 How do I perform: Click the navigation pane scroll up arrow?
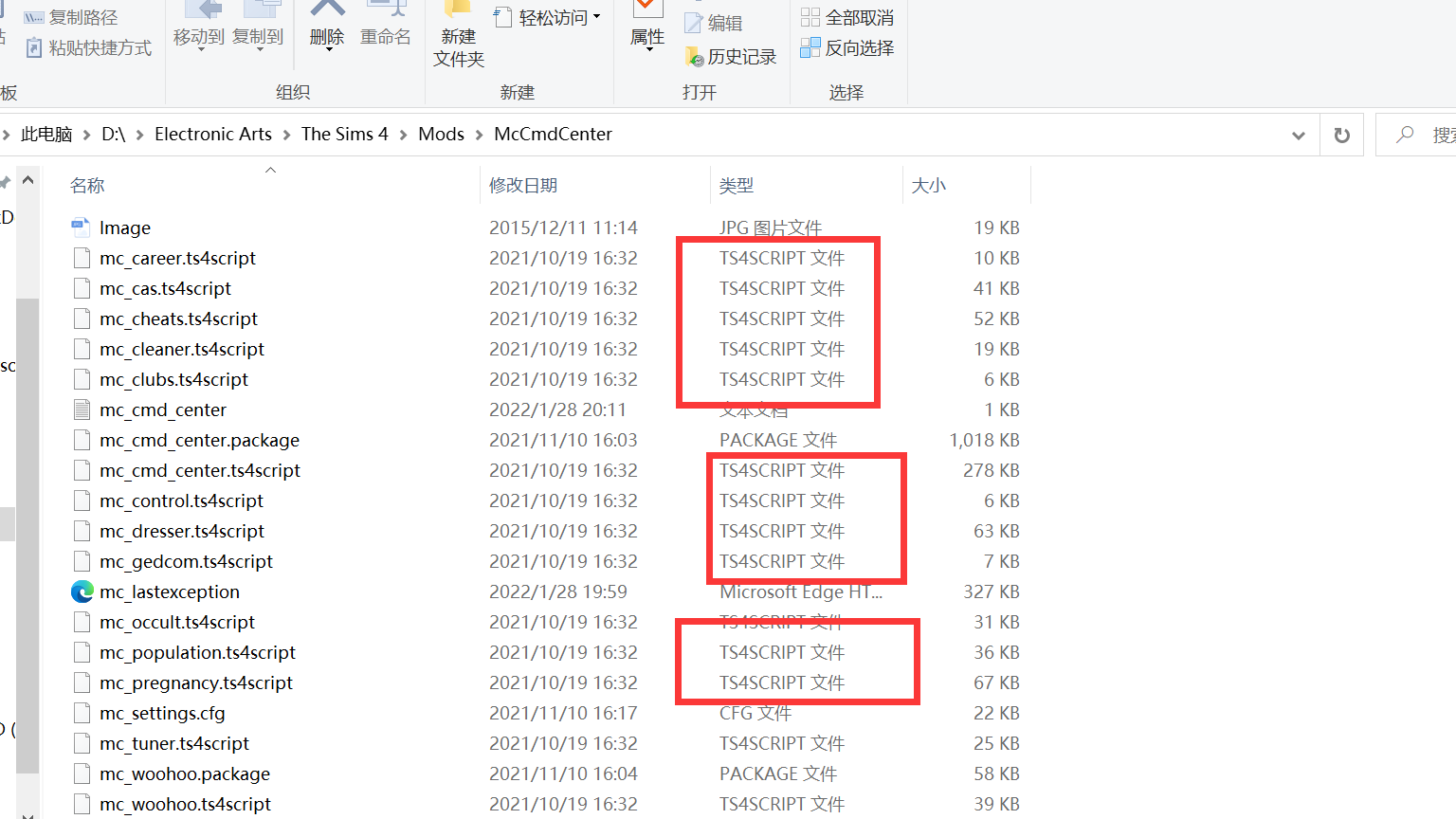(27, 180)
